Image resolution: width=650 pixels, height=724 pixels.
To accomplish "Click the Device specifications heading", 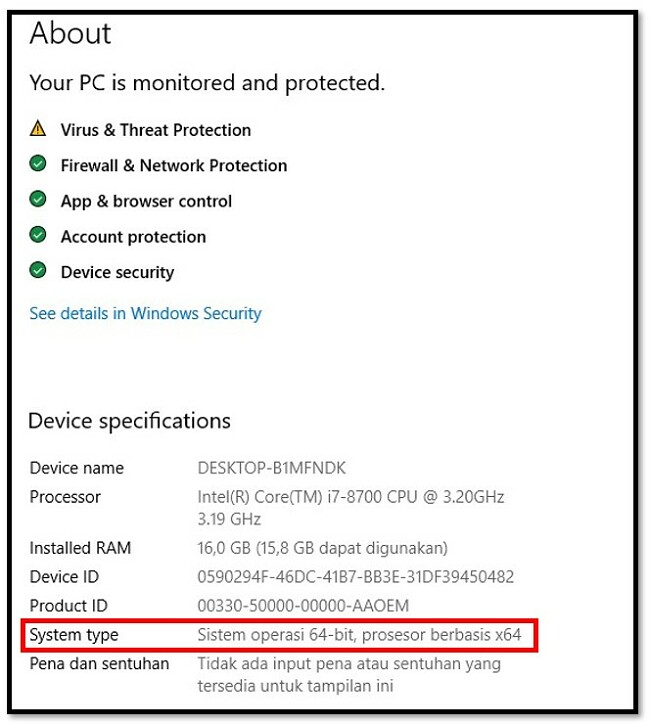I will 129,421.
